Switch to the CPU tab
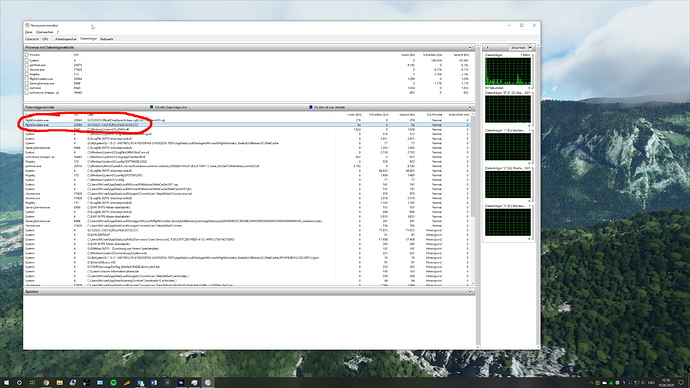This screenshot has height=388, width=690. 45,39
